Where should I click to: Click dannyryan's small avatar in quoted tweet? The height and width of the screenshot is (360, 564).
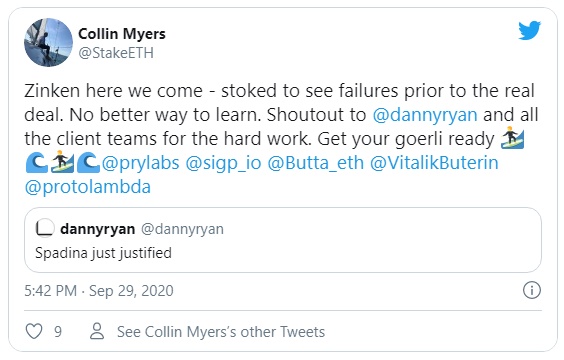45,228
